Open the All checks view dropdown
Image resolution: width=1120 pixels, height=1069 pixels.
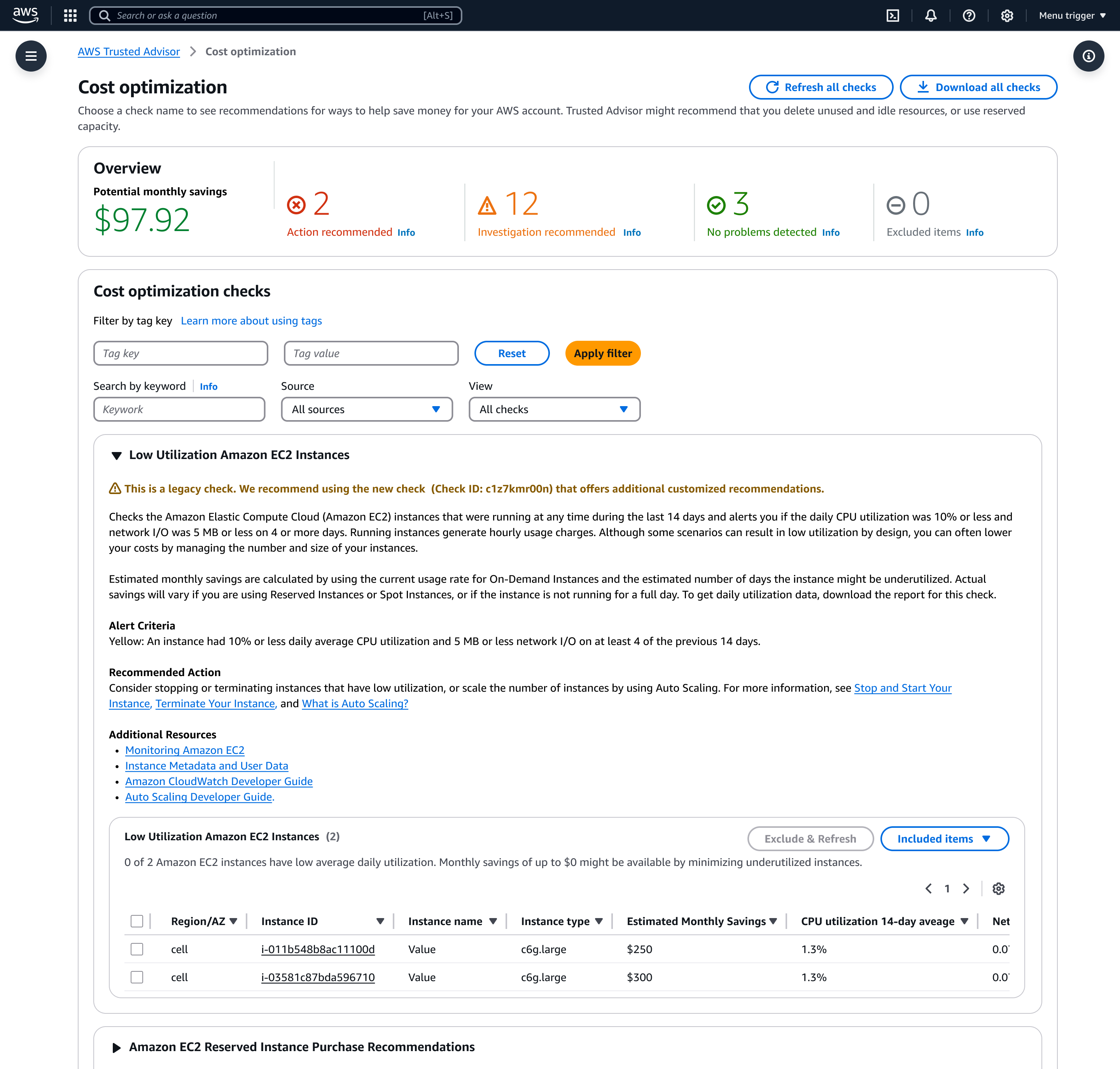554,409
